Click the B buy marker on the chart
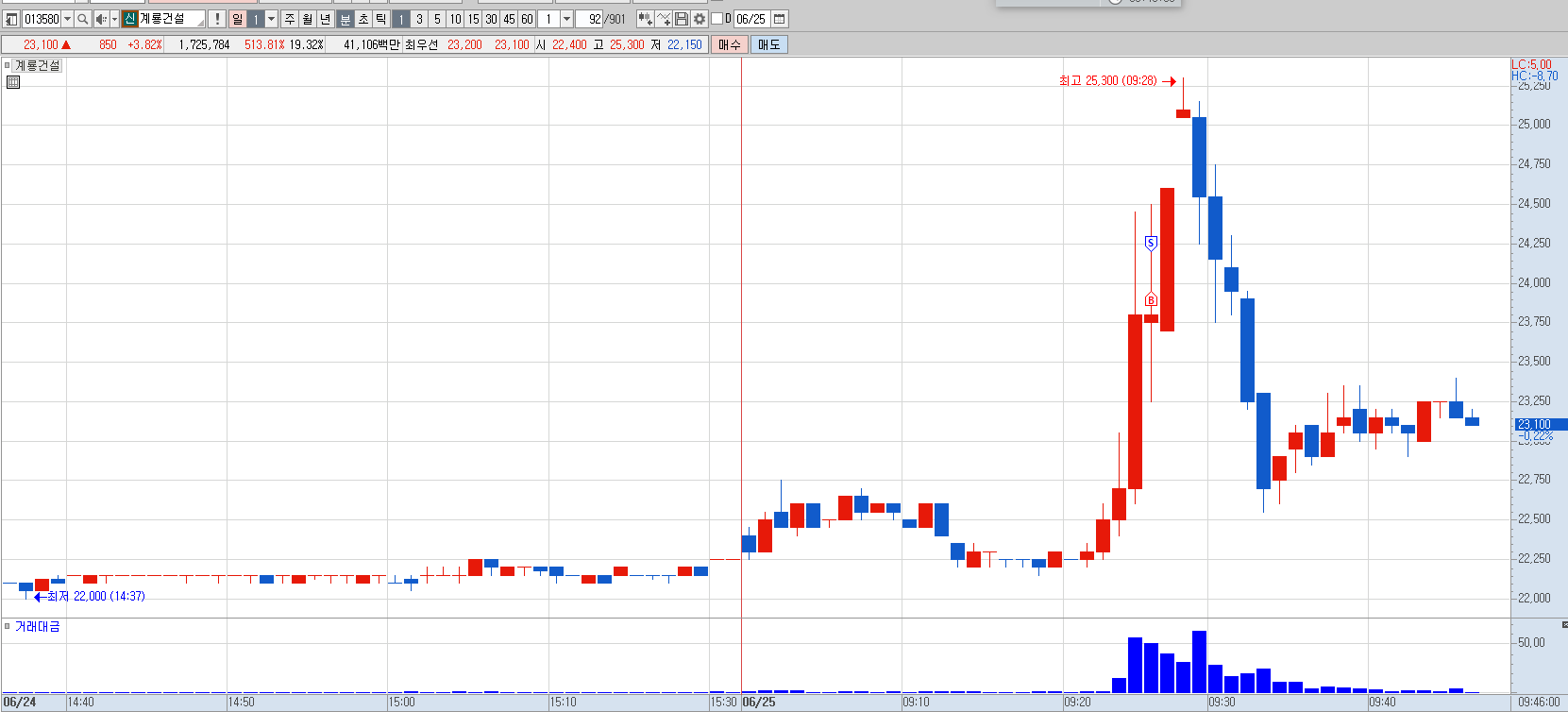 (1151, 299)
